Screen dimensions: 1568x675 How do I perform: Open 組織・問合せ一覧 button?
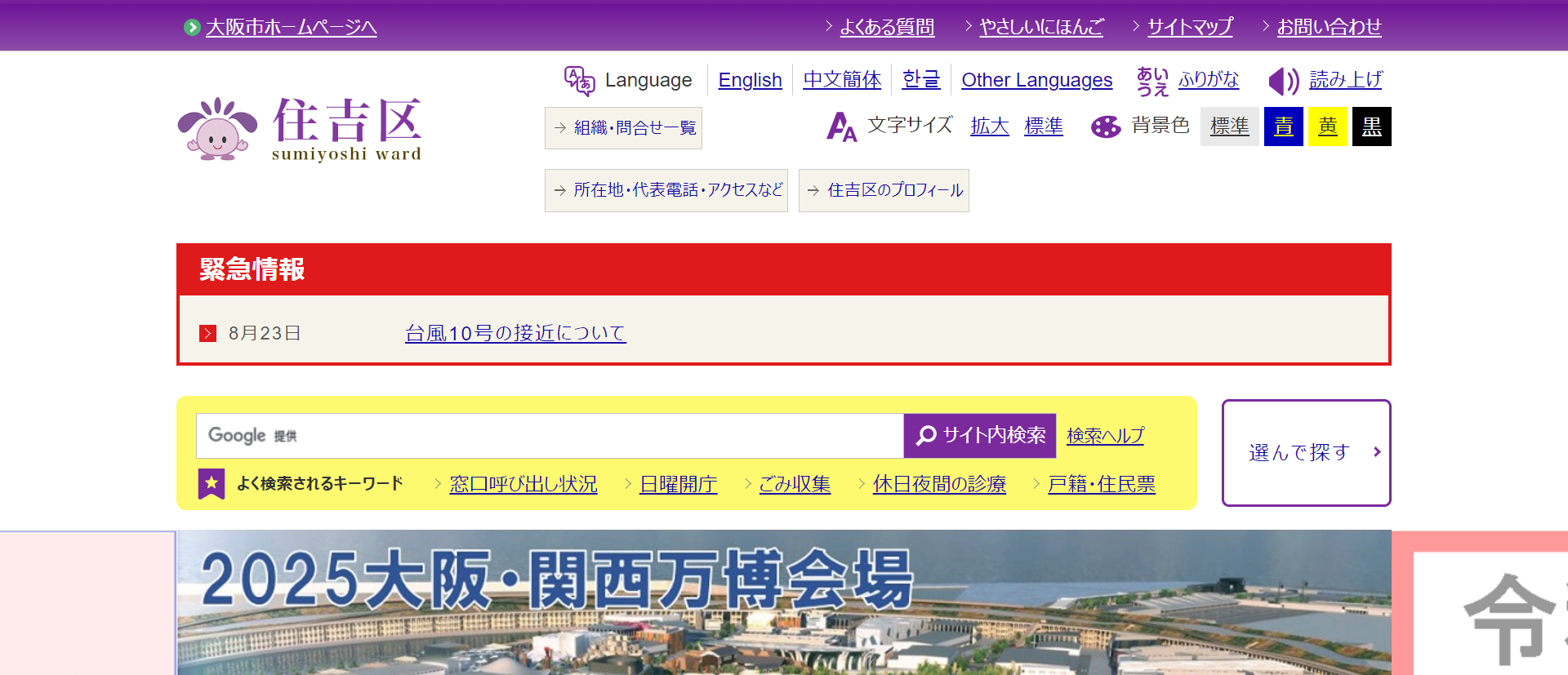[623, 128]
